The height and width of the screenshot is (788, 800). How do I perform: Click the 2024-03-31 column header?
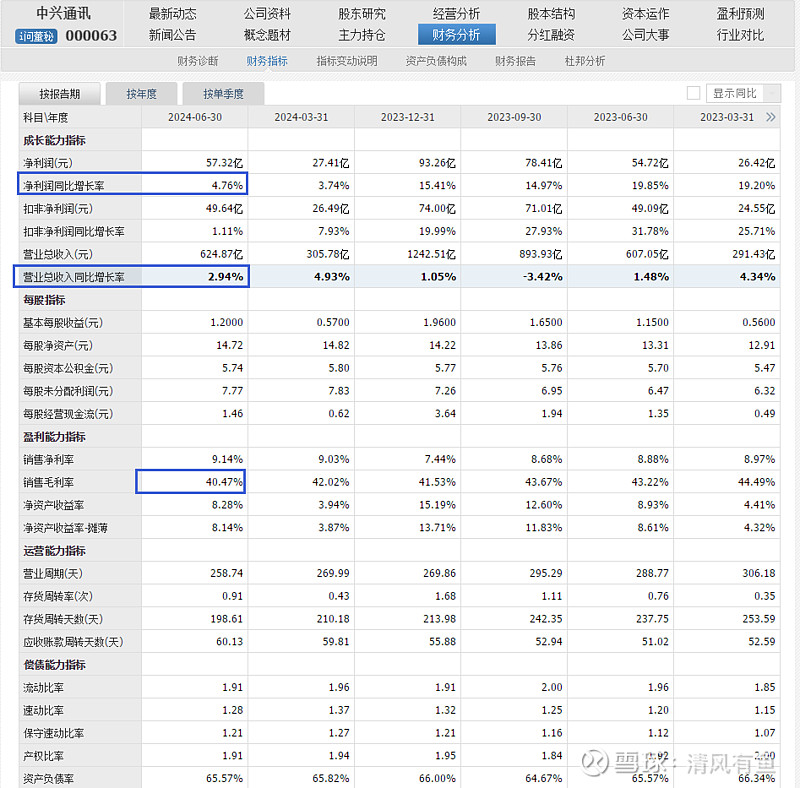coord(301,117)
